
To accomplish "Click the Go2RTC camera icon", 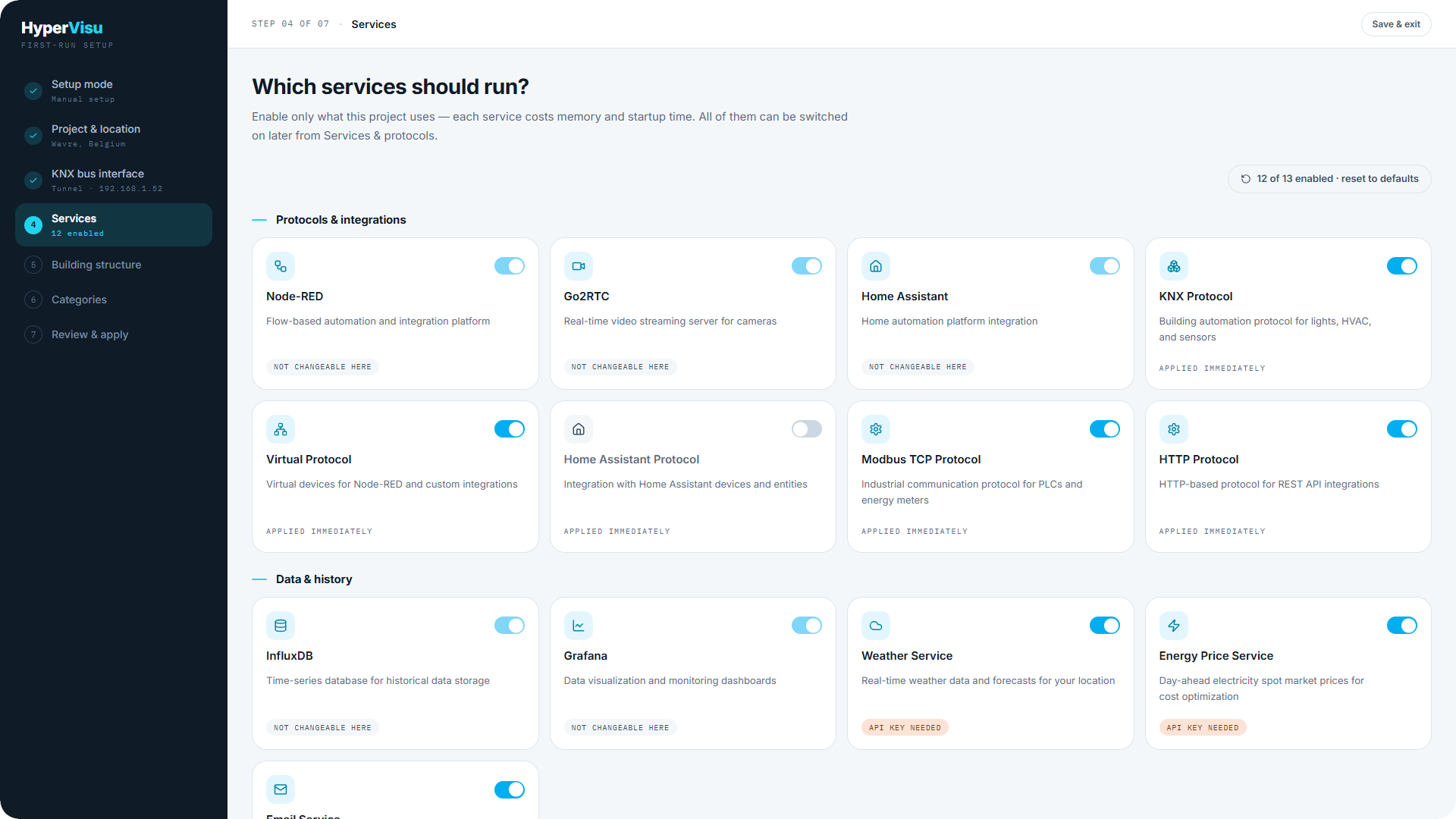I will point(579,266).
